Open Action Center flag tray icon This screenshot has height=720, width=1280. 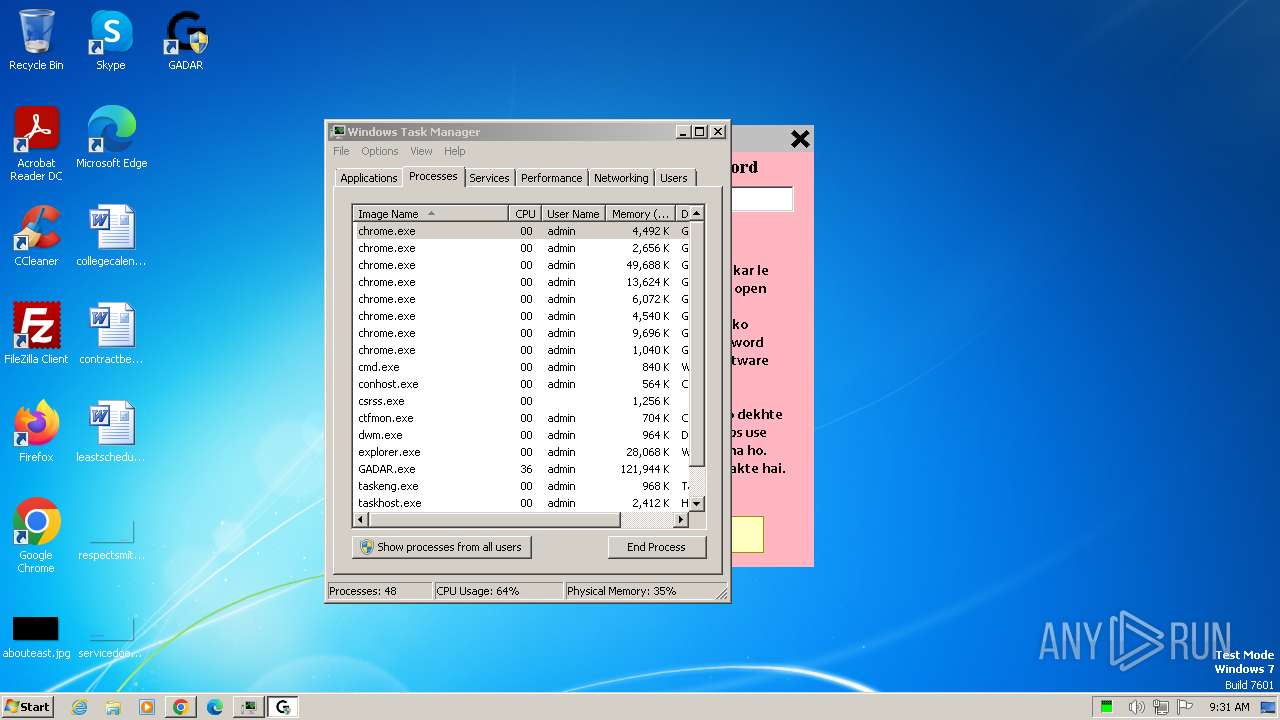pyautogui.click(x=1185, y=707)
